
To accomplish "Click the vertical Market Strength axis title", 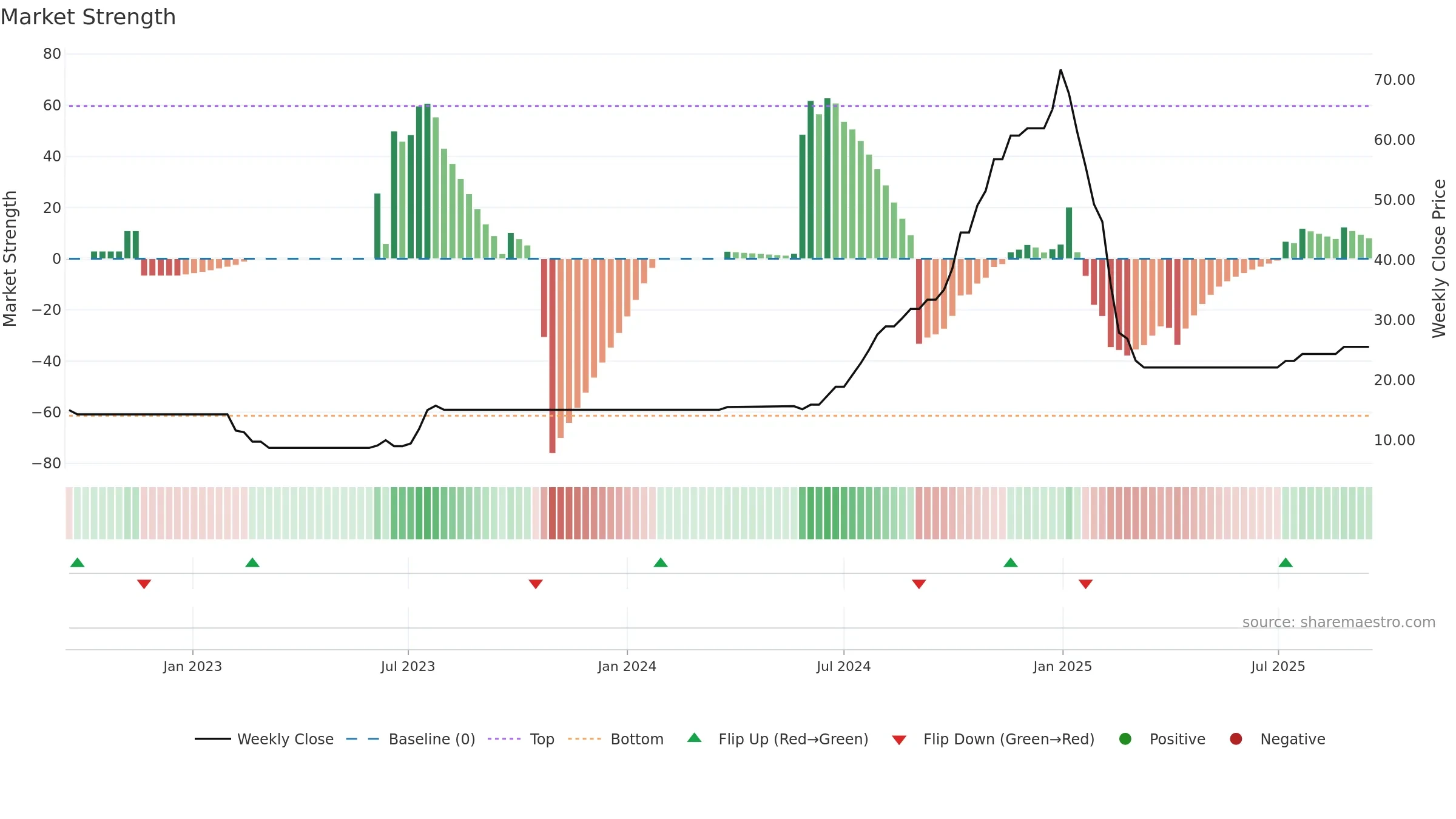I will click(10, 258).
